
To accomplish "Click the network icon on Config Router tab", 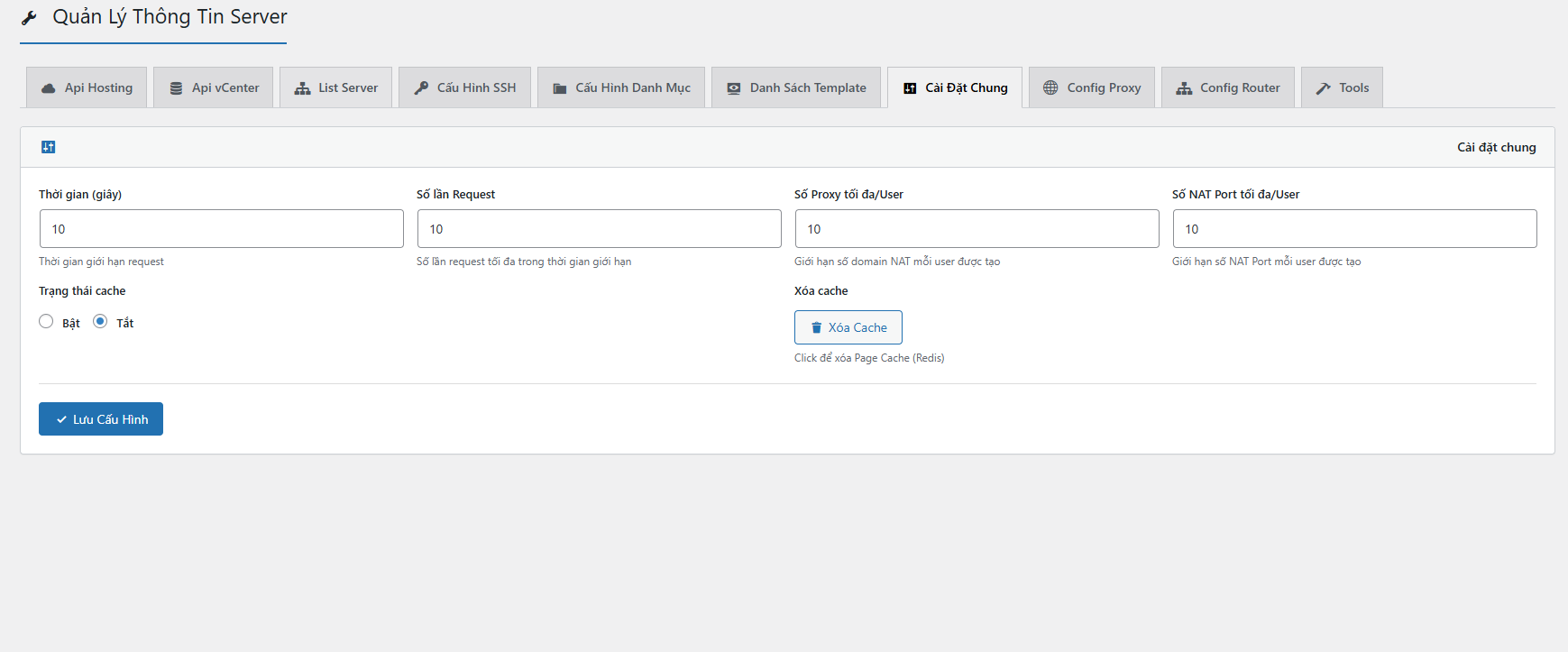I will pyautogui.click(x=1184, y=88).
